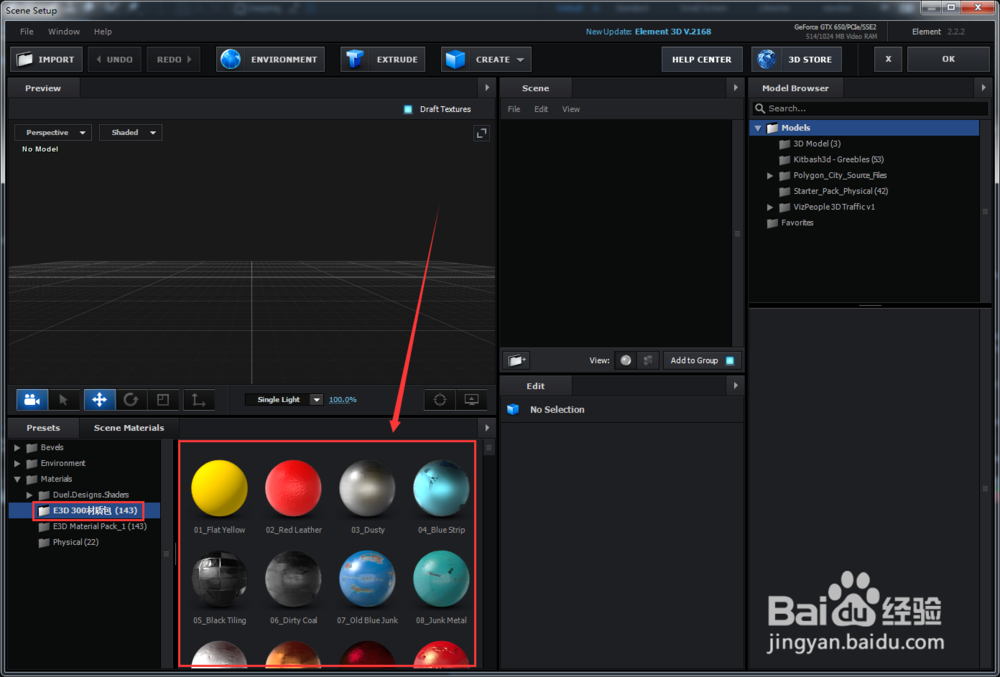This screenshot has height=677, width=1000.
Task: Select the 01_Flat Yellow material
Action: tap(219, 488)
